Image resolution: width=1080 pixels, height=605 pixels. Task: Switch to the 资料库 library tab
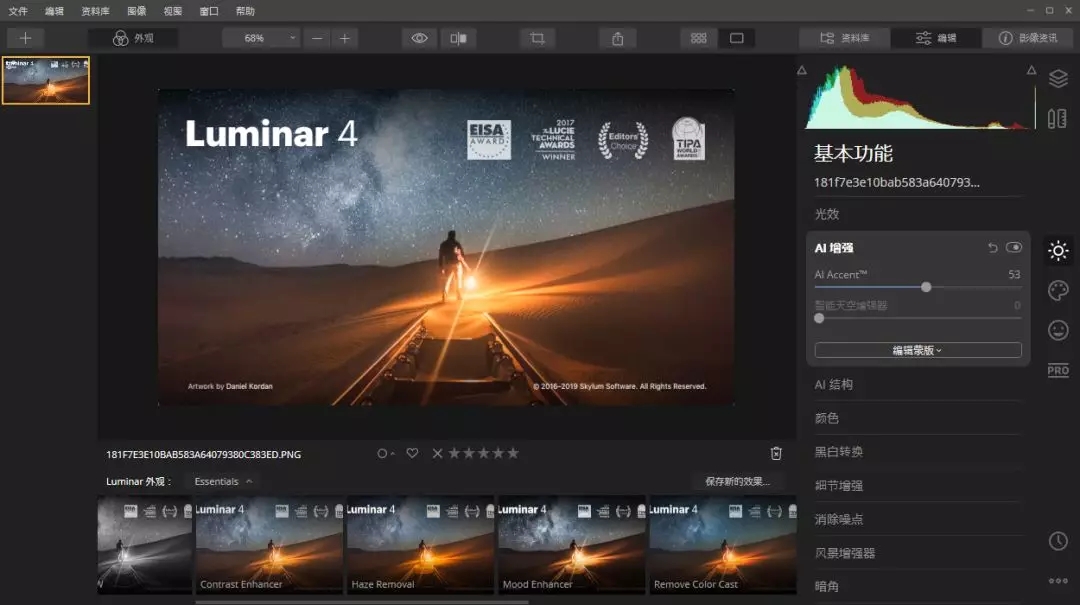(x=844, y=39)
